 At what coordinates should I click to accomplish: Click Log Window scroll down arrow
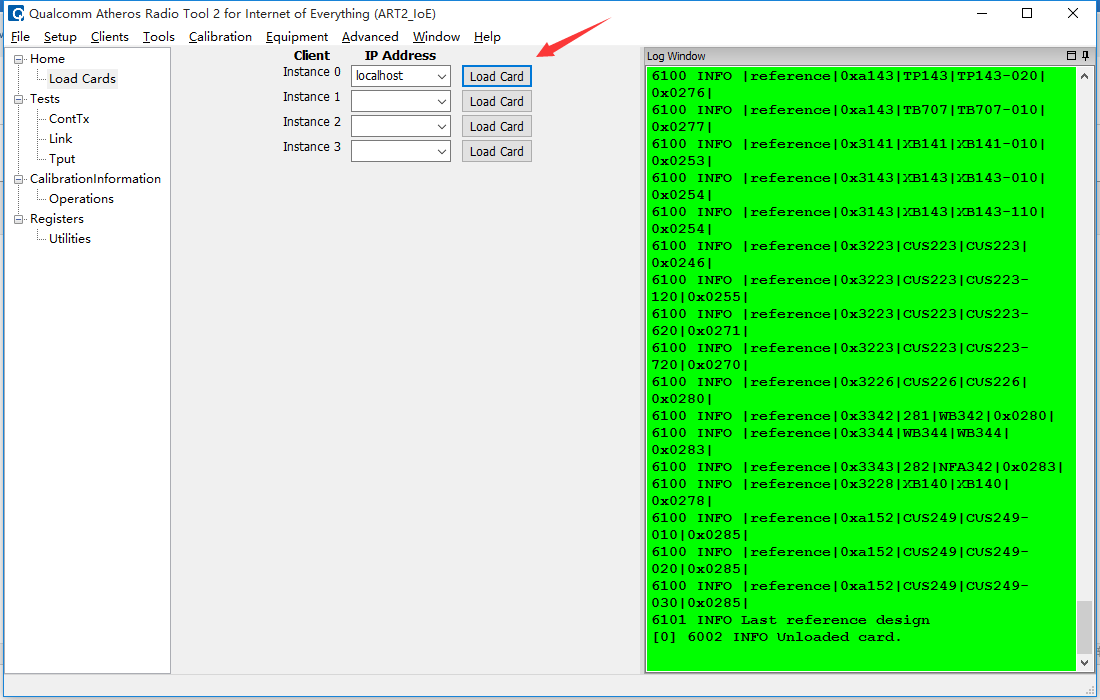click(x=1084, y=662)
